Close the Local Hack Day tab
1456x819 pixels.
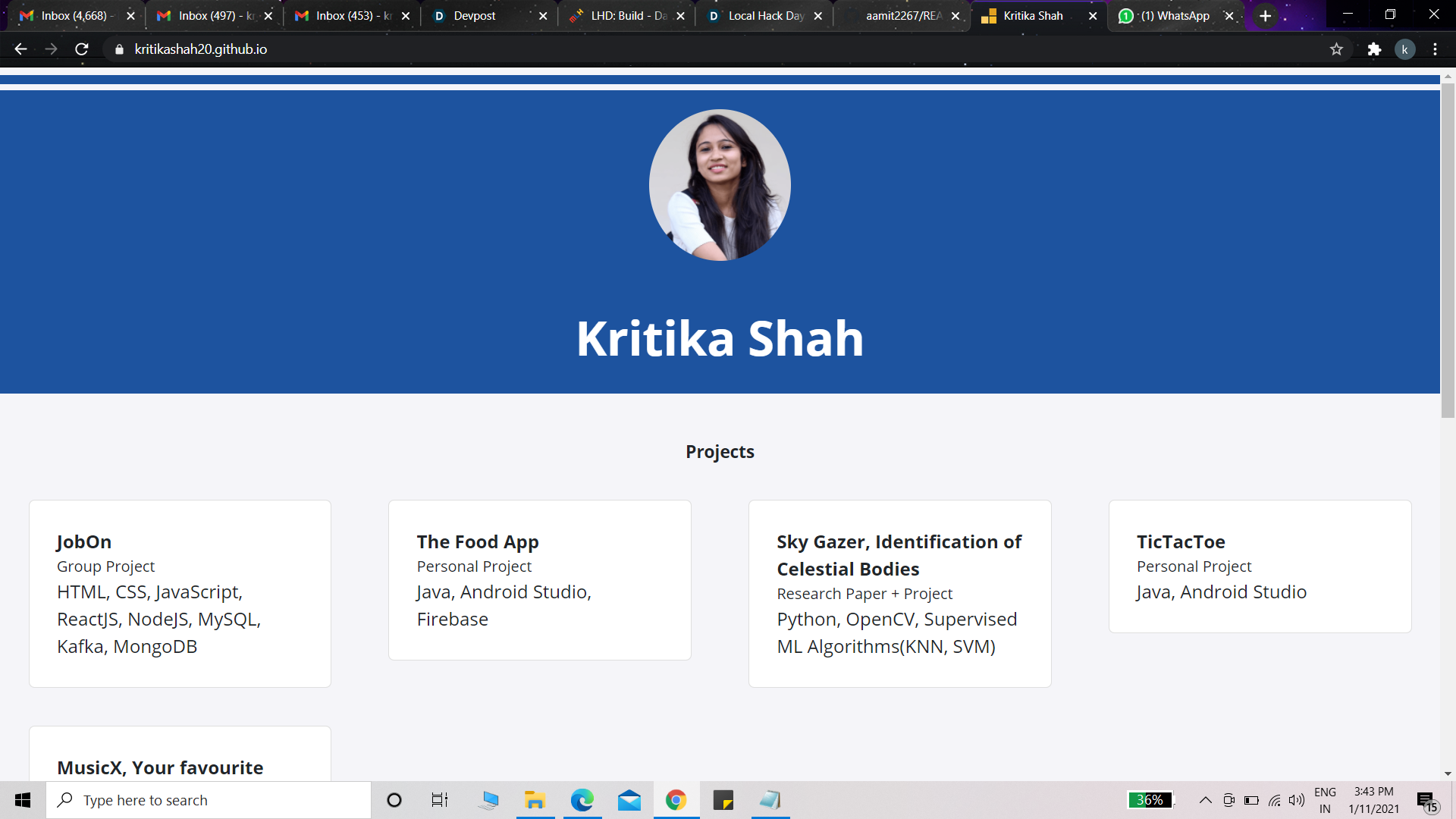tap(818, 16)
